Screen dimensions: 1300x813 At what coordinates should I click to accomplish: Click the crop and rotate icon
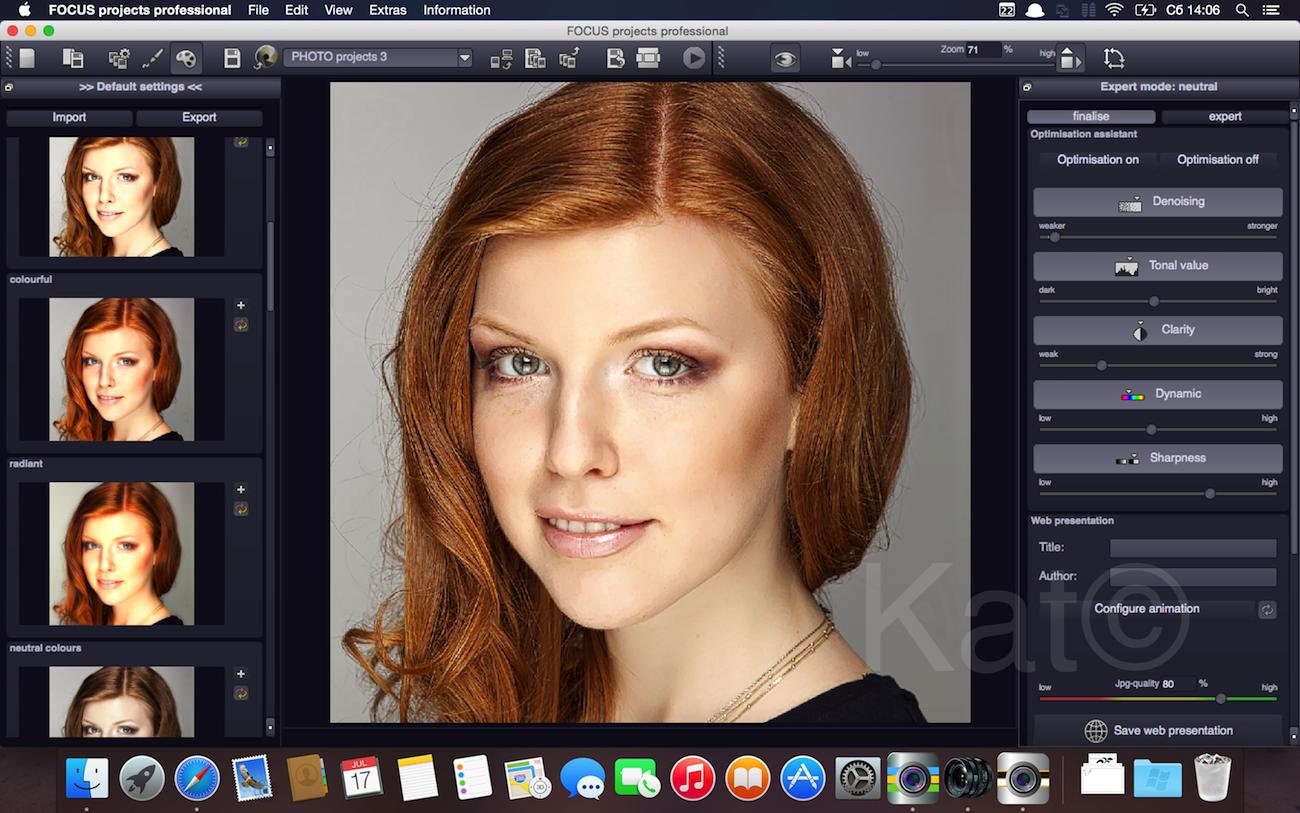[1114, 58]
